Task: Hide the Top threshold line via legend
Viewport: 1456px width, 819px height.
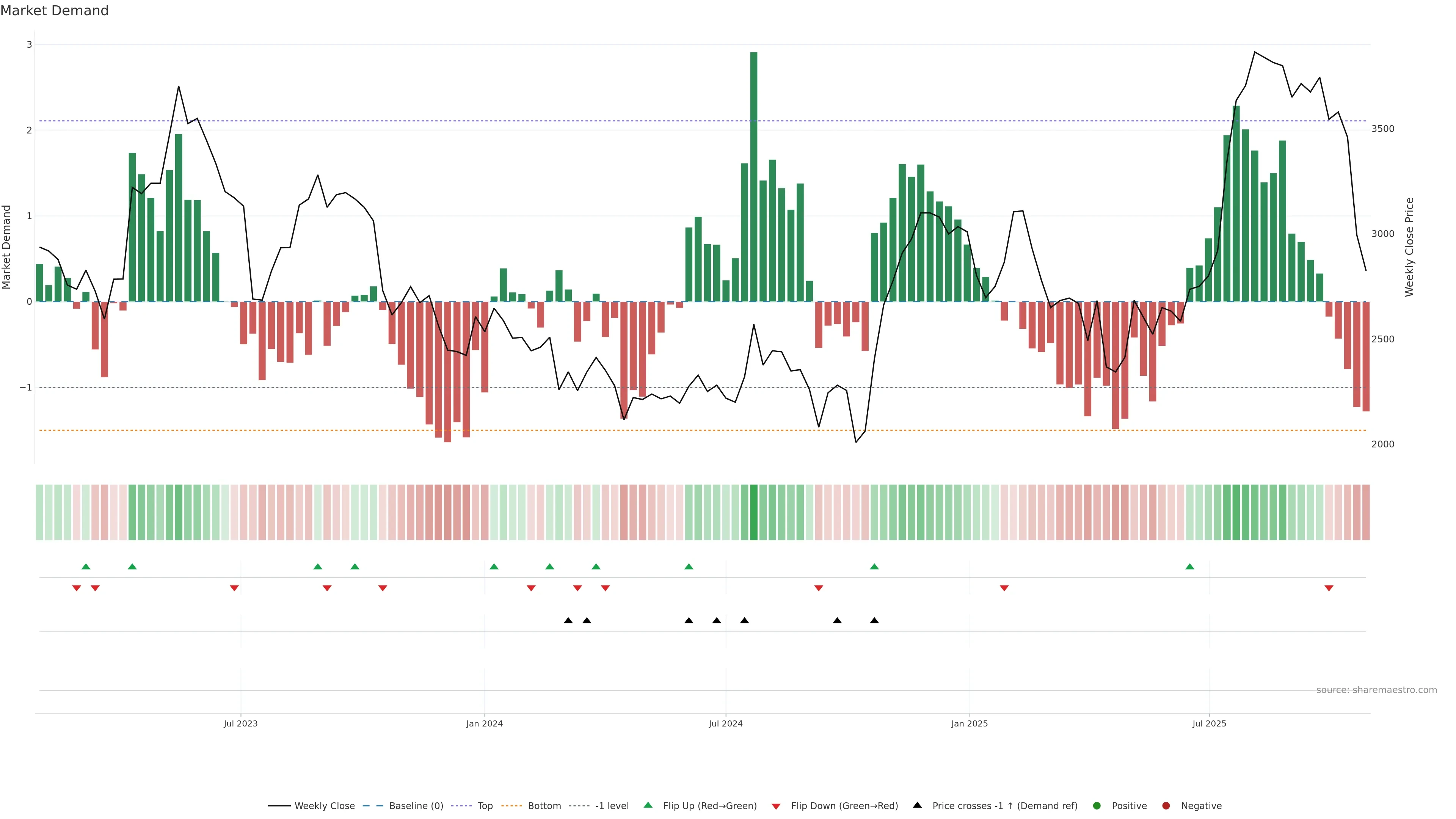Action: (x=485, y=805)
